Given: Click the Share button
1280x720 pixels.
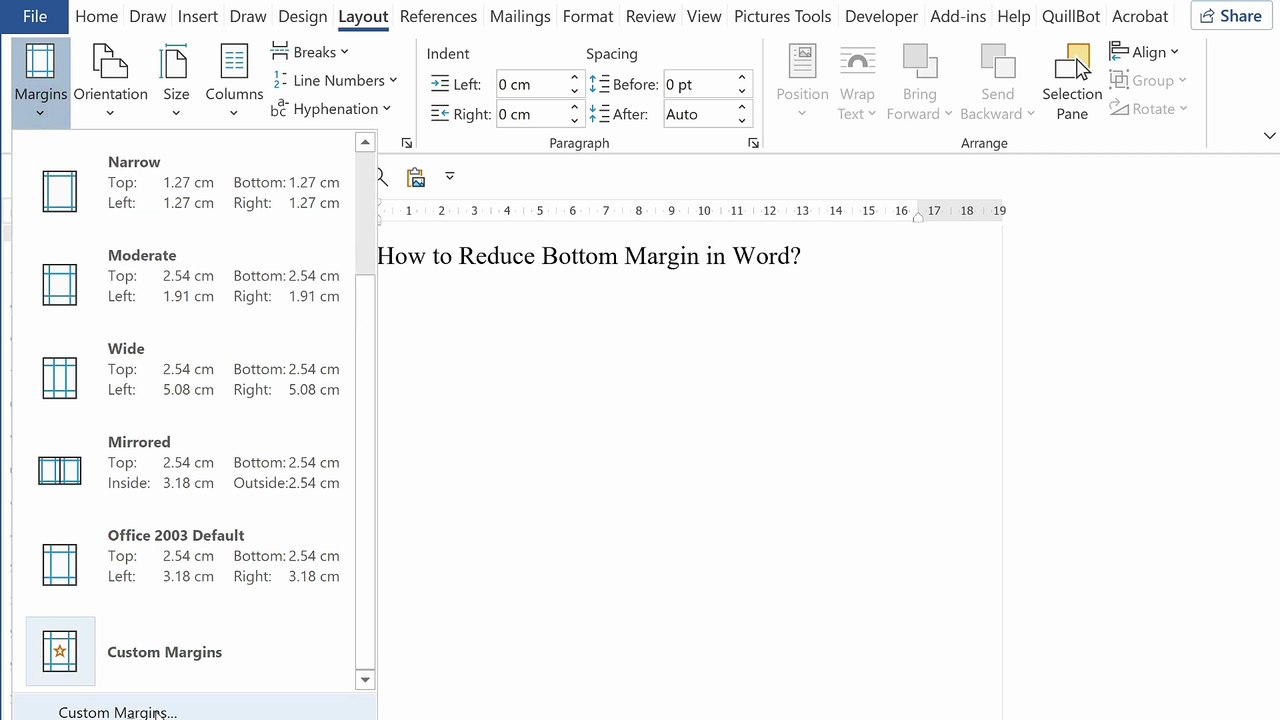Looking at the screenshot, I should coord(1230,16).
